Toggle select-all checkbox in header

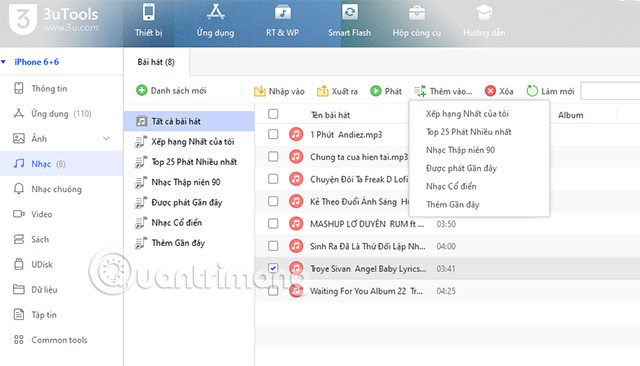pos(273,114)
